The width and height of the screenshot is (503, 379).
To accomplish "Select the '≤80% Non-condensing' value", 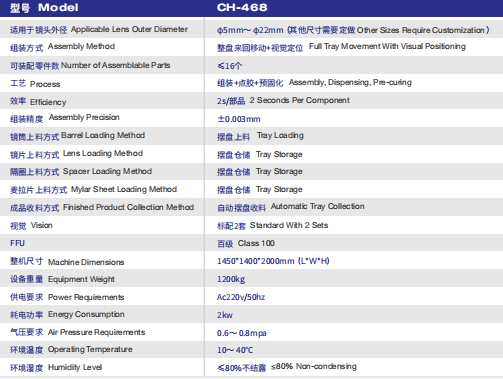I will [x=314, y=367].
